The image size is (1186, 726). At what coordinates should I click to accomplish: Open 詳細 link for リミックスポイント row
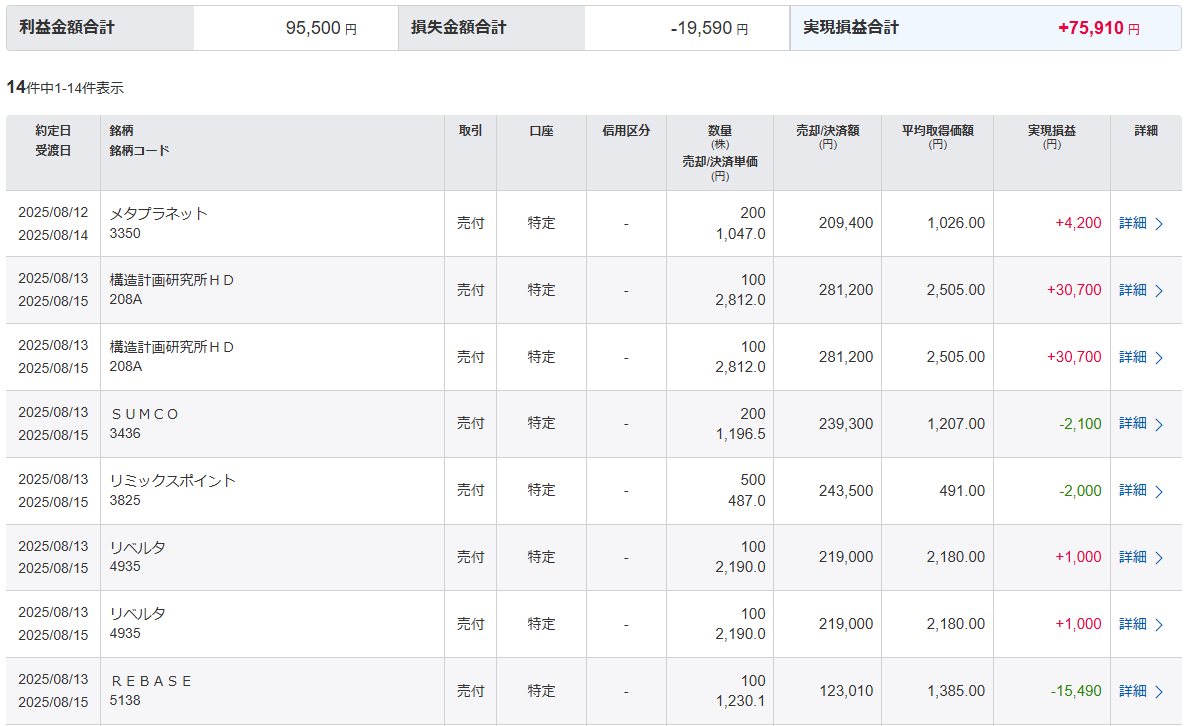pyautogui.click(x=1133, y=490)
